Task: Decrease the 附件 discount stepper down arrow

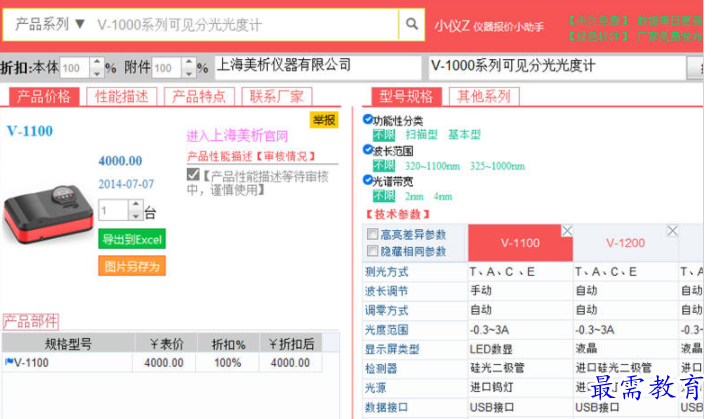Action: 189,73
